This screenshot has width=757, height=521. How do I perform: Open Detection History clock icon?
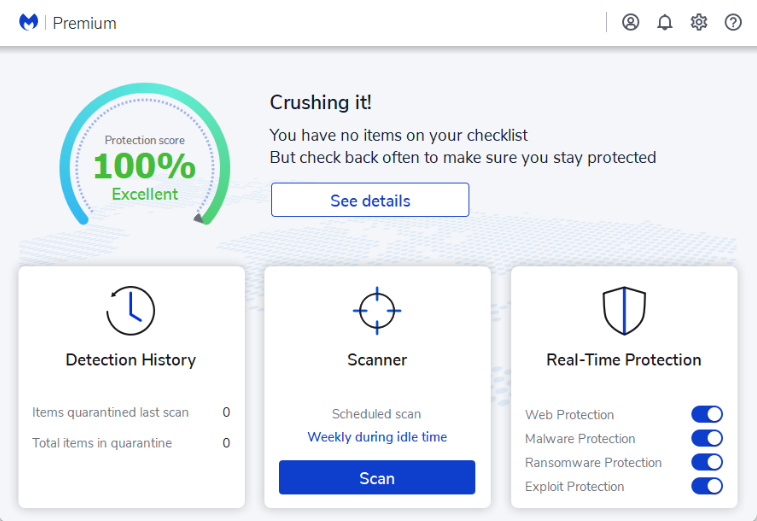coord(131,310)
